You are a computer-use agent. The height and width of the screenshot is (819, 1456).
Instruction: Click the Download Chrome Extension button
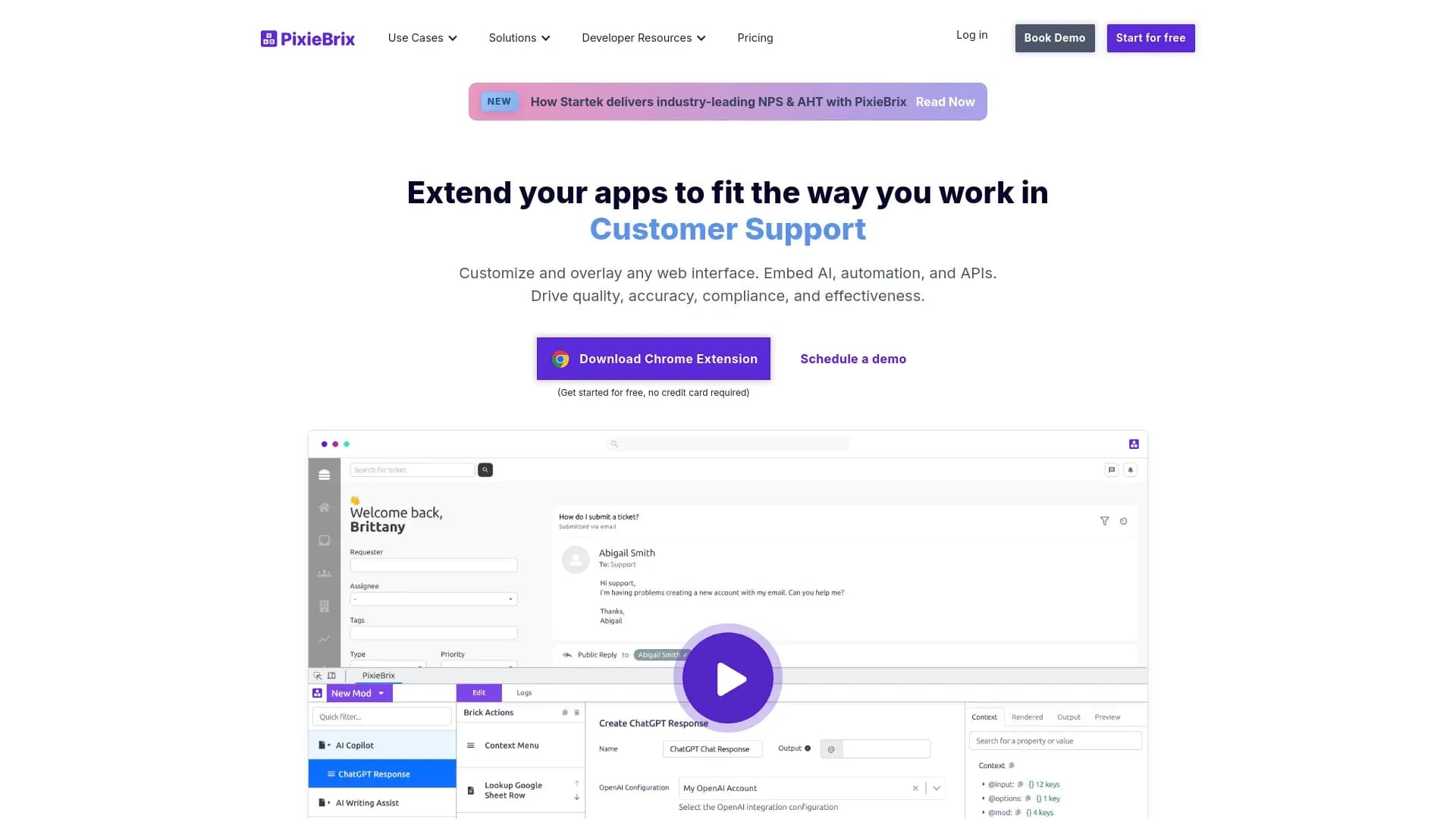(x=654, y=359)
